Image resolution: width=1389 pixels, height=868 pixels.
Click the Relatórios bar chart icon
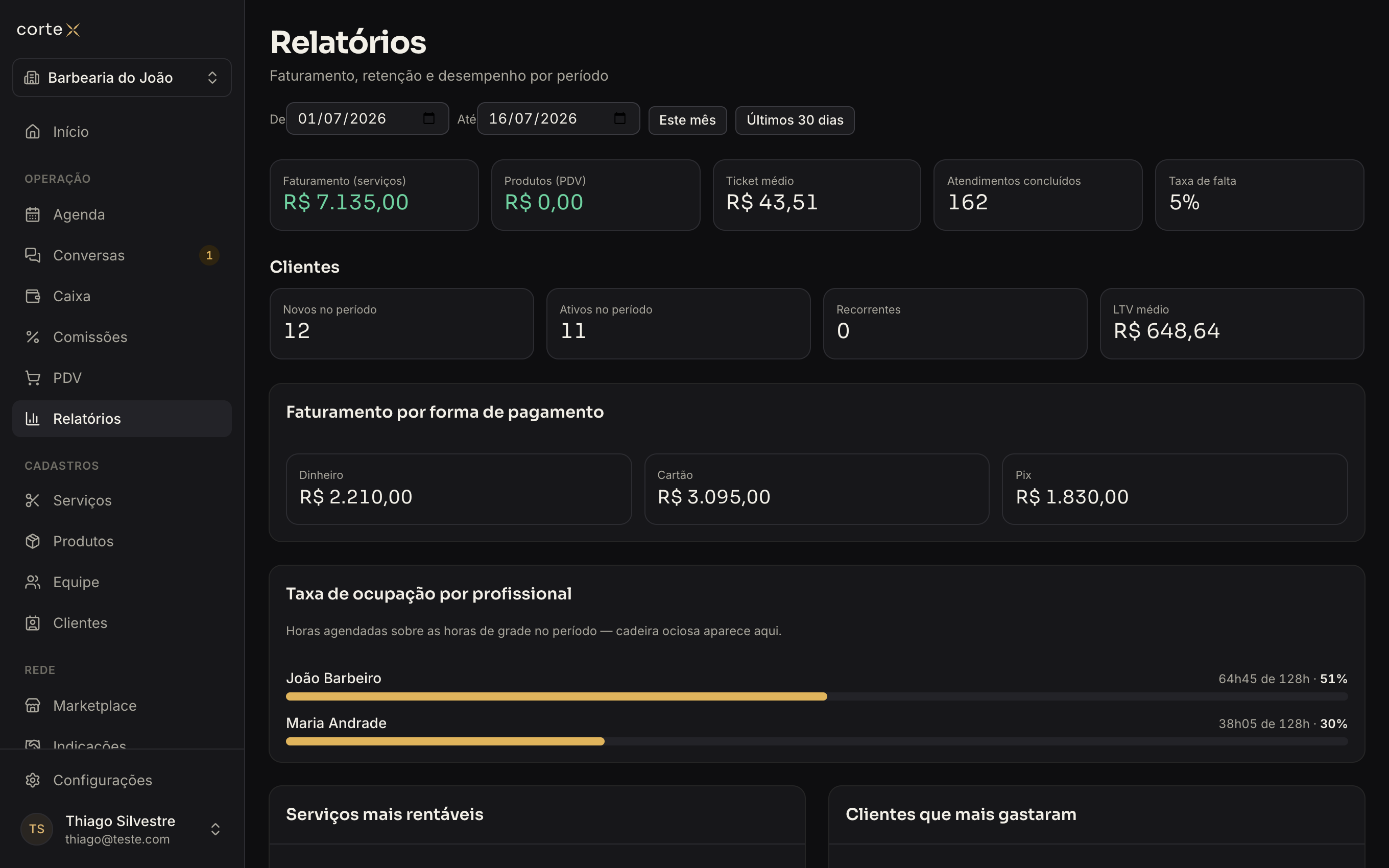click(33, 419)
